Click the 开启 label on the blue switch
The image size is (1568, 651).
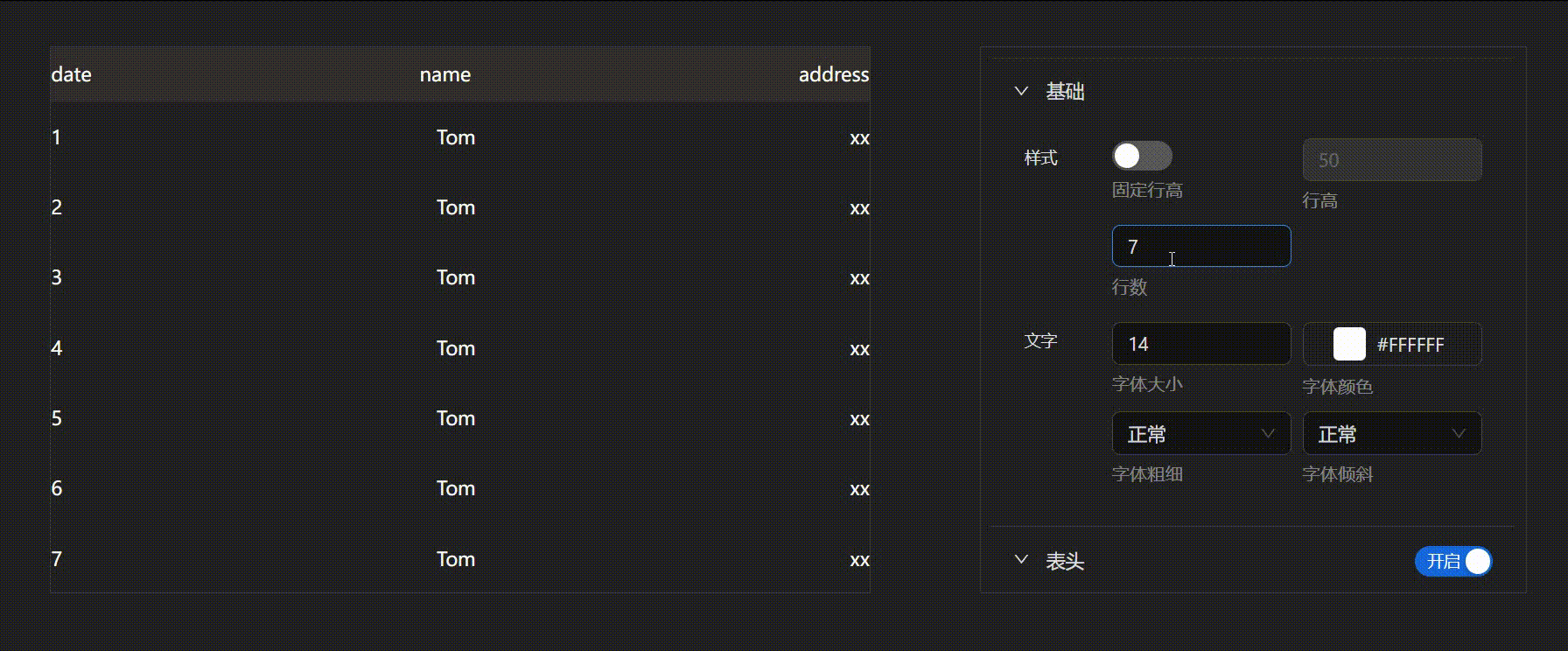pos(1442,561)
